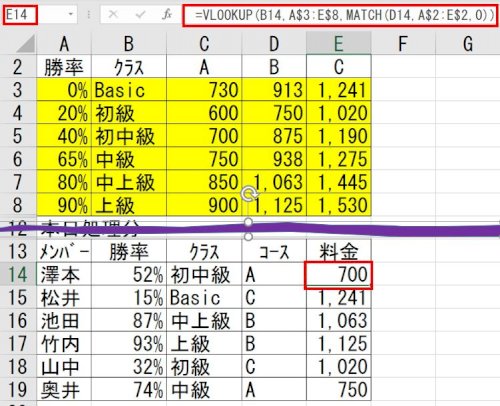The image size is (500, 406).
Task: Click cell A6 with value 65%
Action: (x=64, y=158)
